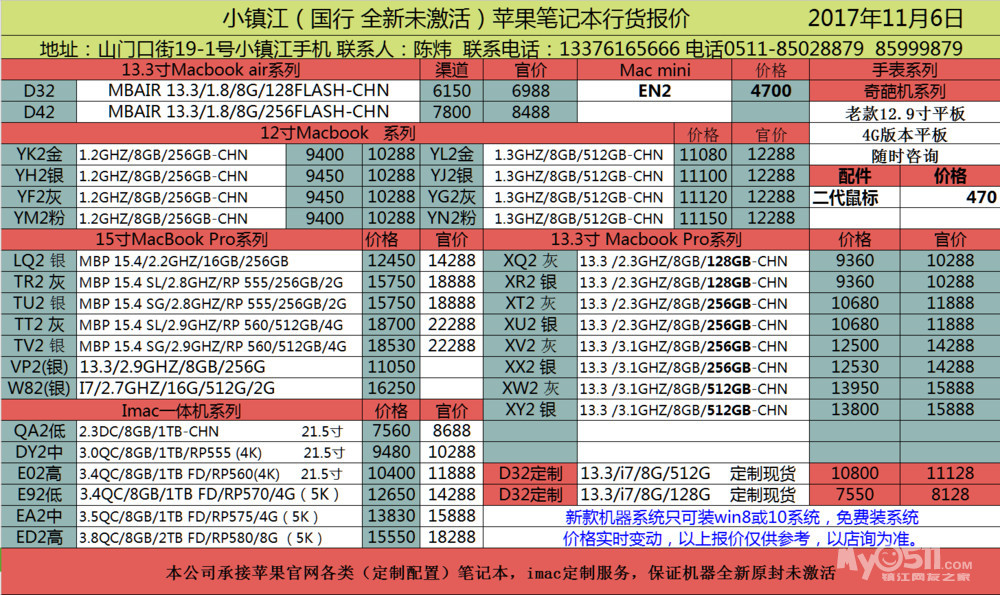Click the "I7/2.7GHZ/16G/512G/2G" spec cell
This screenshot has height=595, width=1000.
[x=219, y=388]
